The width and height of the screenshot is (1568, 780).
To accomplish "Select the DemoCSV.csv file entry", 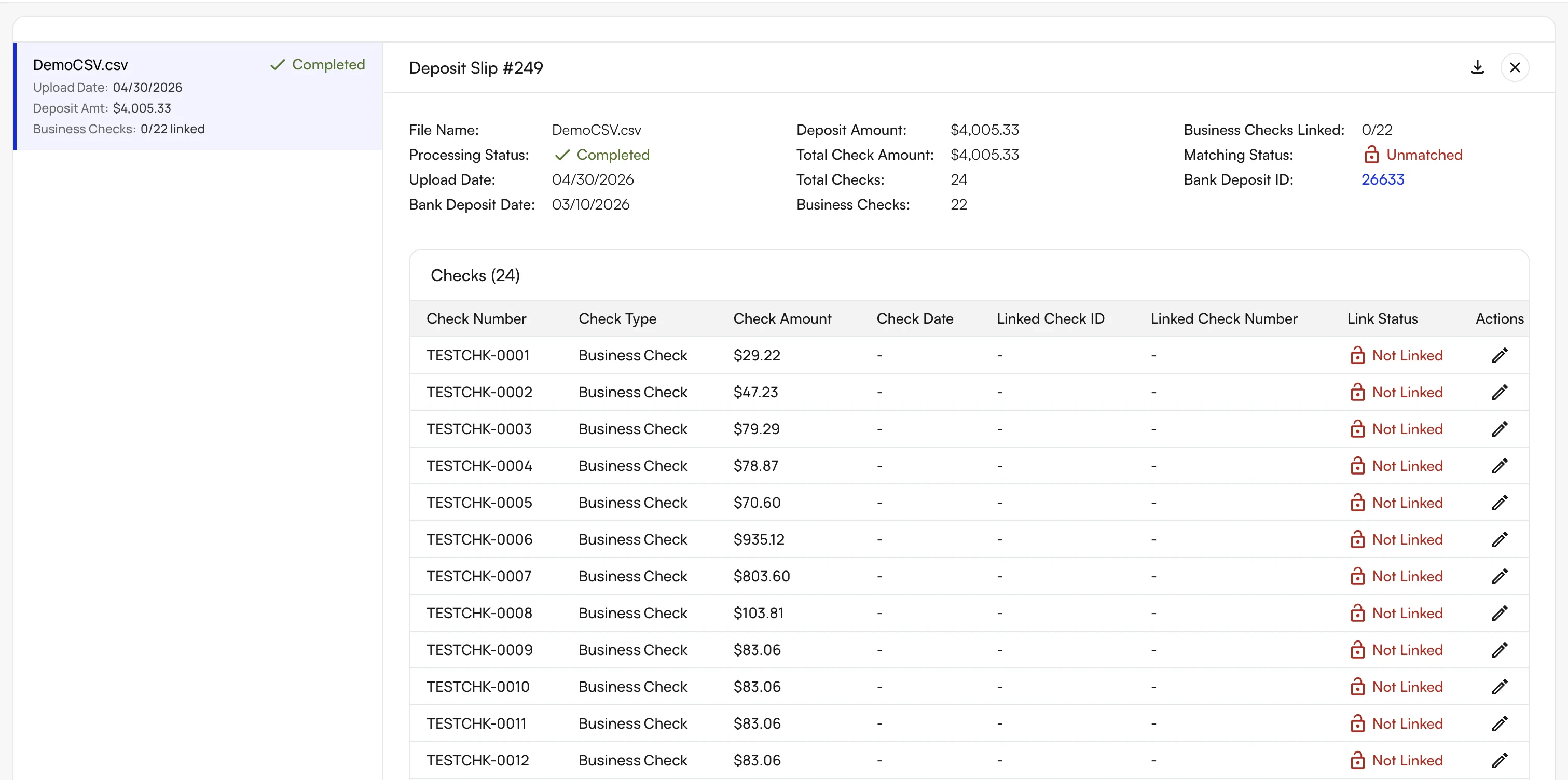I will [198, 96].
